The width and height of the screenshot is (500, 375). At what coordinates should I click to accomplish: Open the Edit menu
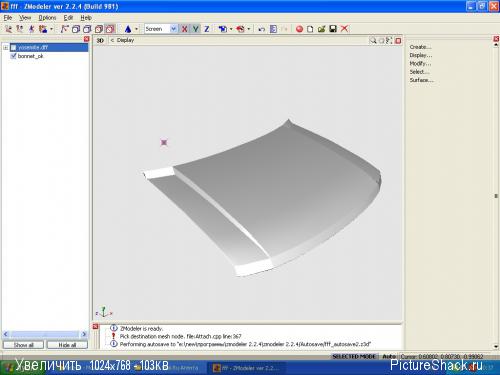68,18
